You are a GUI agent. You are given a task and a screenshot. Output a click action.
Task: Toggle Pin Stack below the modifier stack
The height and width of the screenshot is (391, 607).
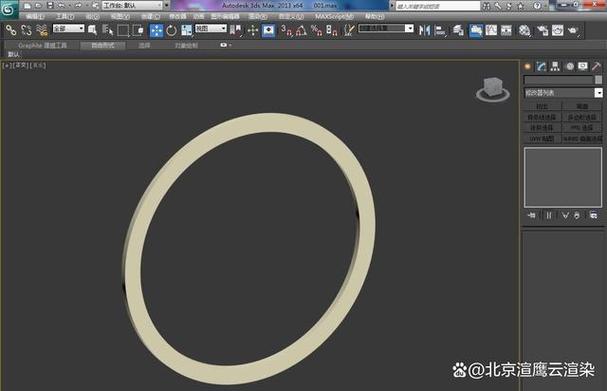[x=532, y=215]
